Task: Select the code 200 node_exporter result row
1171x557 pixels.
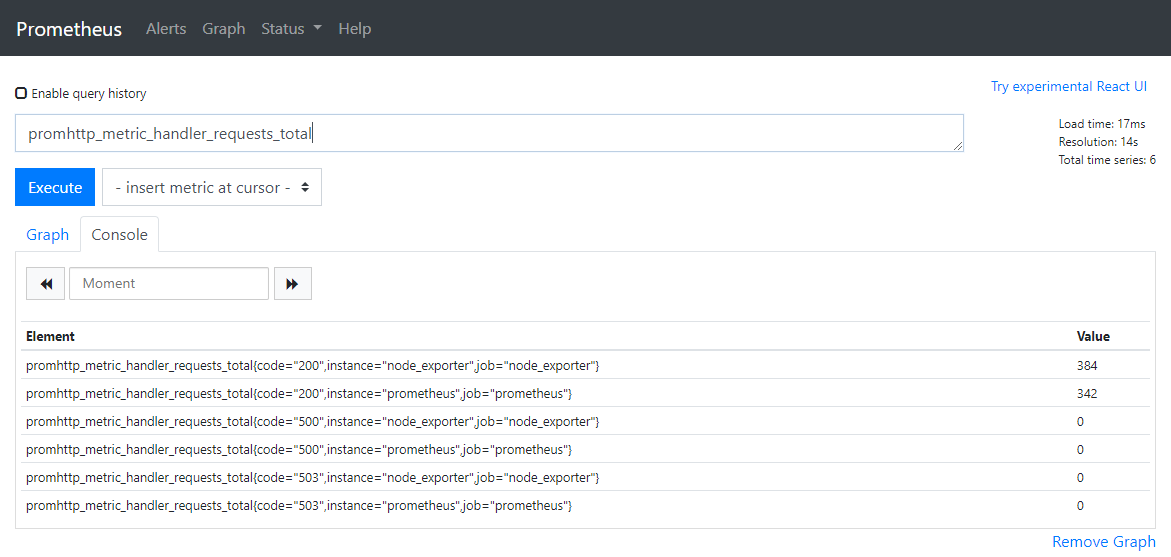Action: point(312,366)
